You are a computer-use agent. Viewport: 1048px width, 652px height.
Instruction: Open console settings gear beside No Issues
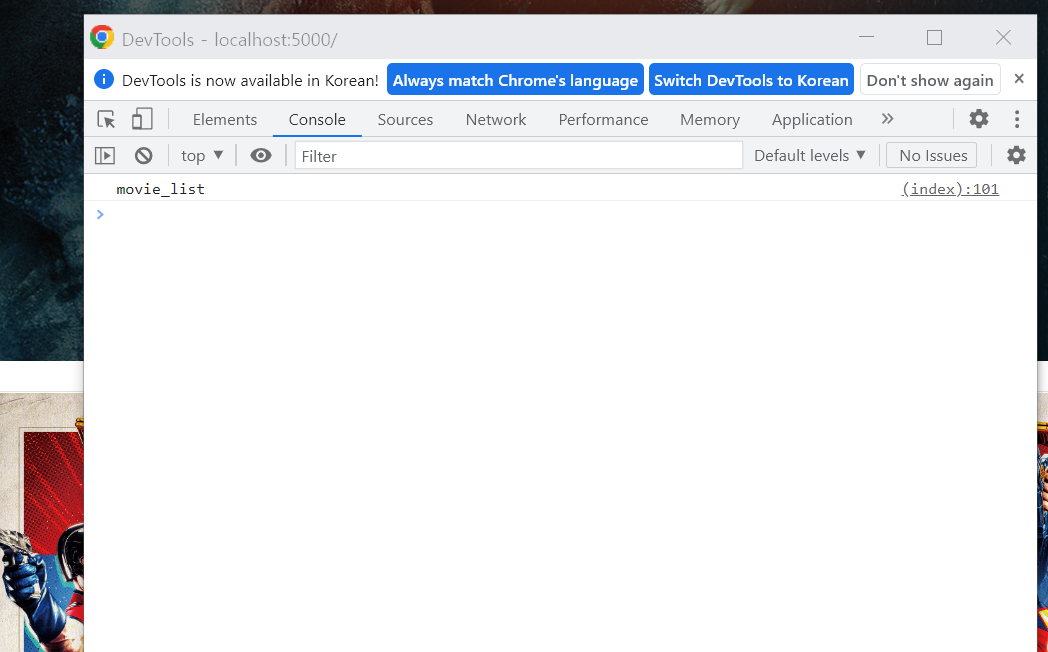click(1016, 156)
